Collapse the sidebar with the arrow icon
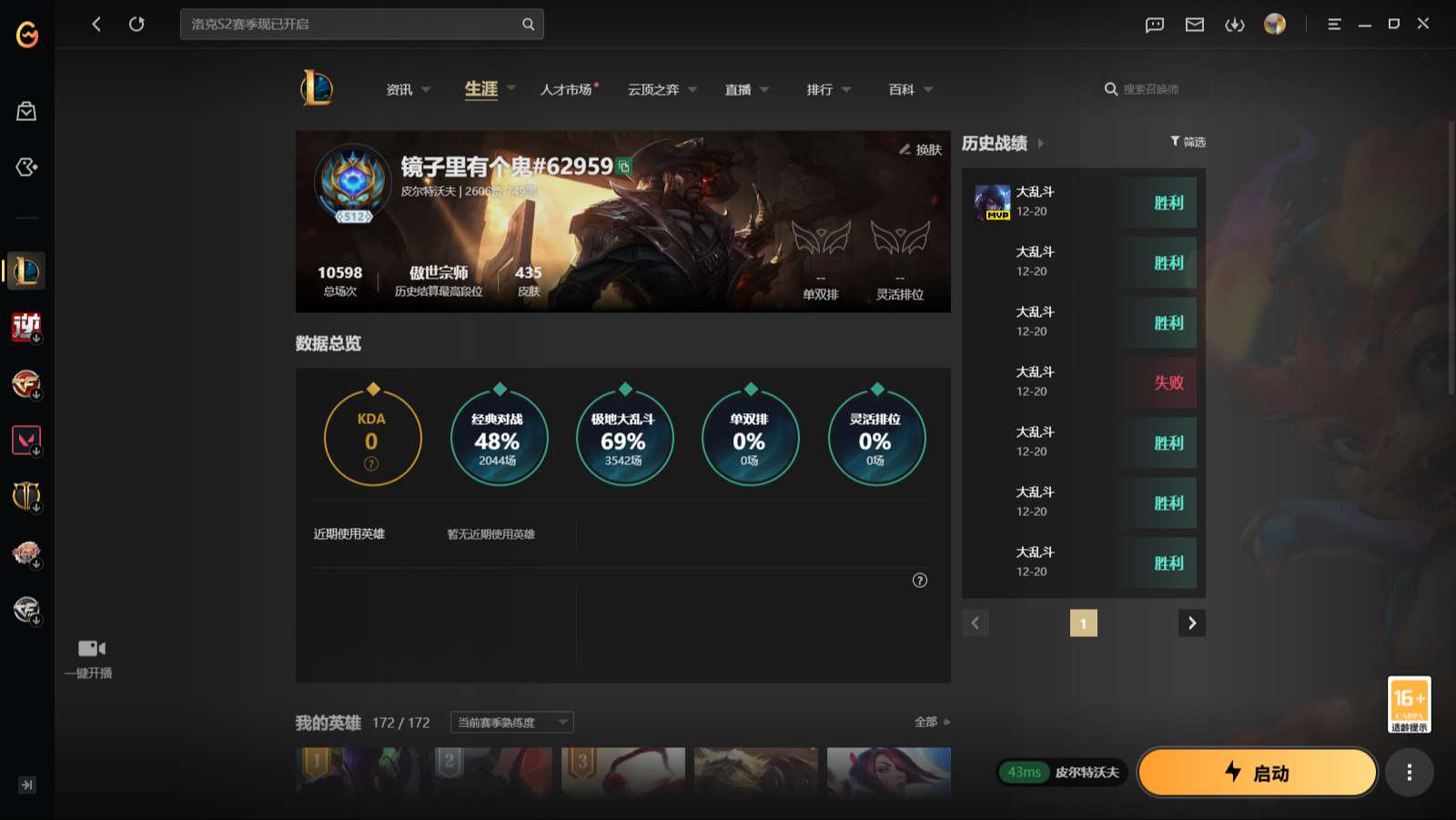Screen dimensions: 1456x820 pos(26,785)
